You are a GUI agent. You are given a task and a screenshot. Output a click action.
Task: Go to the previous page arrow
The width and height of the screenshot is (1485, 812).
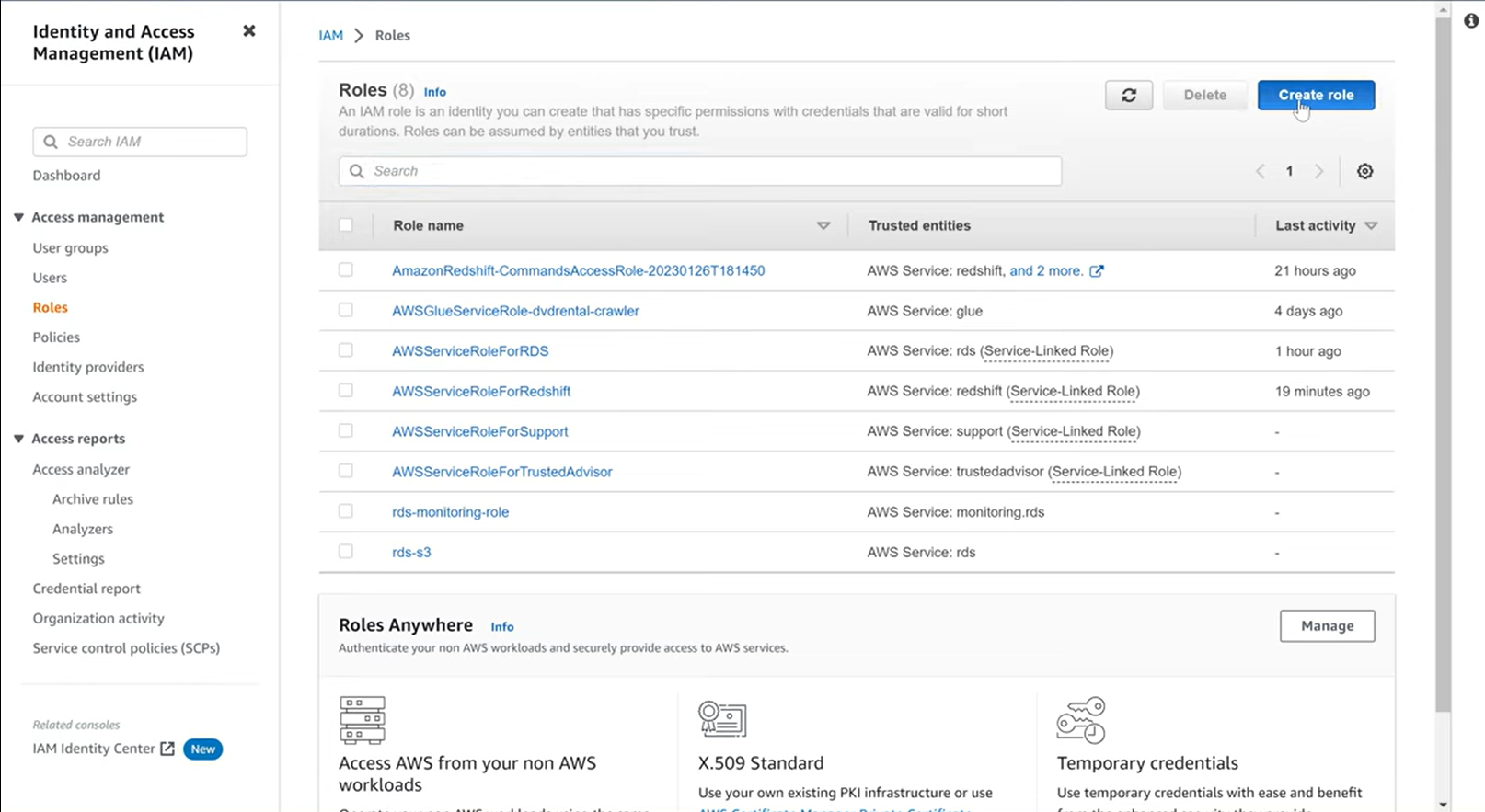1261,171
